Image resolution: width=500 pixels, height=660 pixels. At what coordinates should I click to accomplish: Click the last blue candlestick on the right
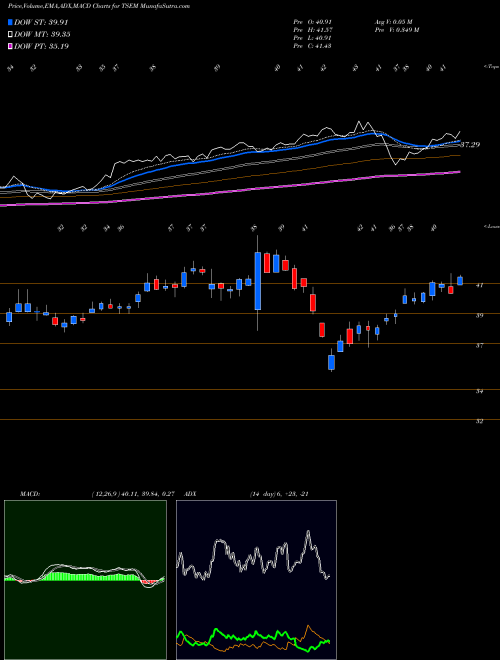coord(460,281)
